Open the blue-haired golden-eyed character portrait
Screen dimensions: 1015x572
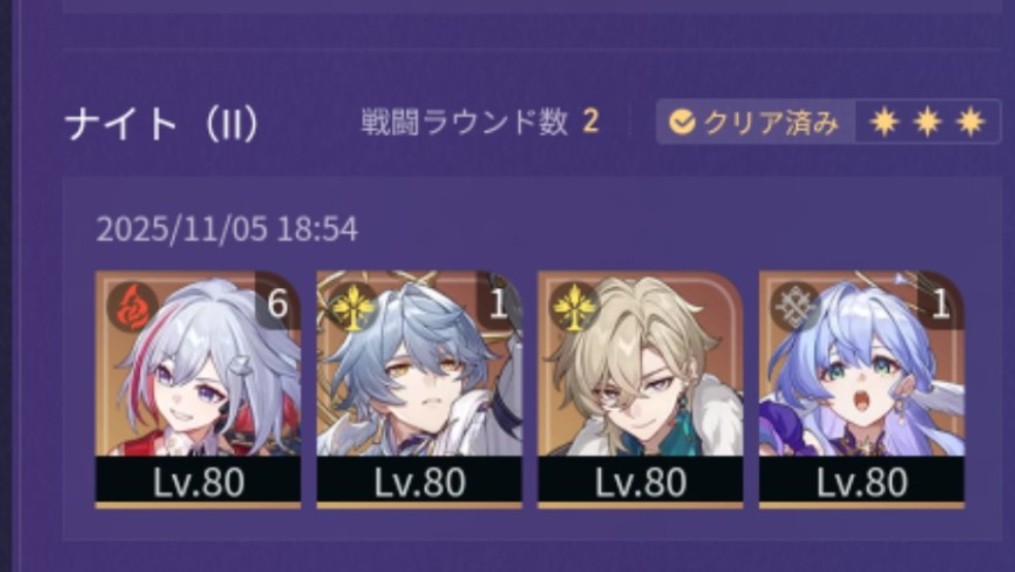[419, 364]
